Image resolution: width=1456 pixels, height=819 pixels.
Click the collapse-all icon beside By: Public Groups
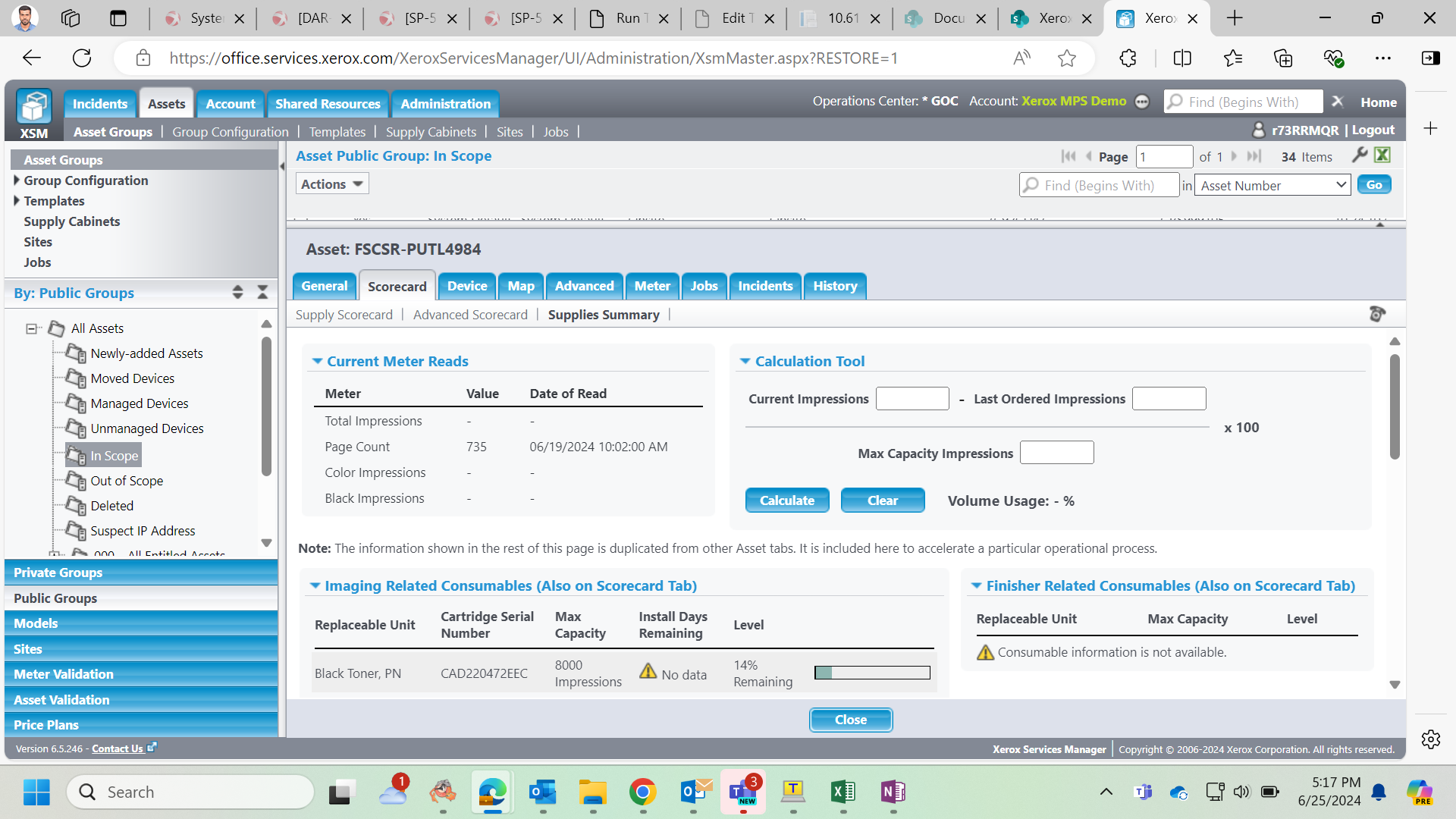click(262, 293)
